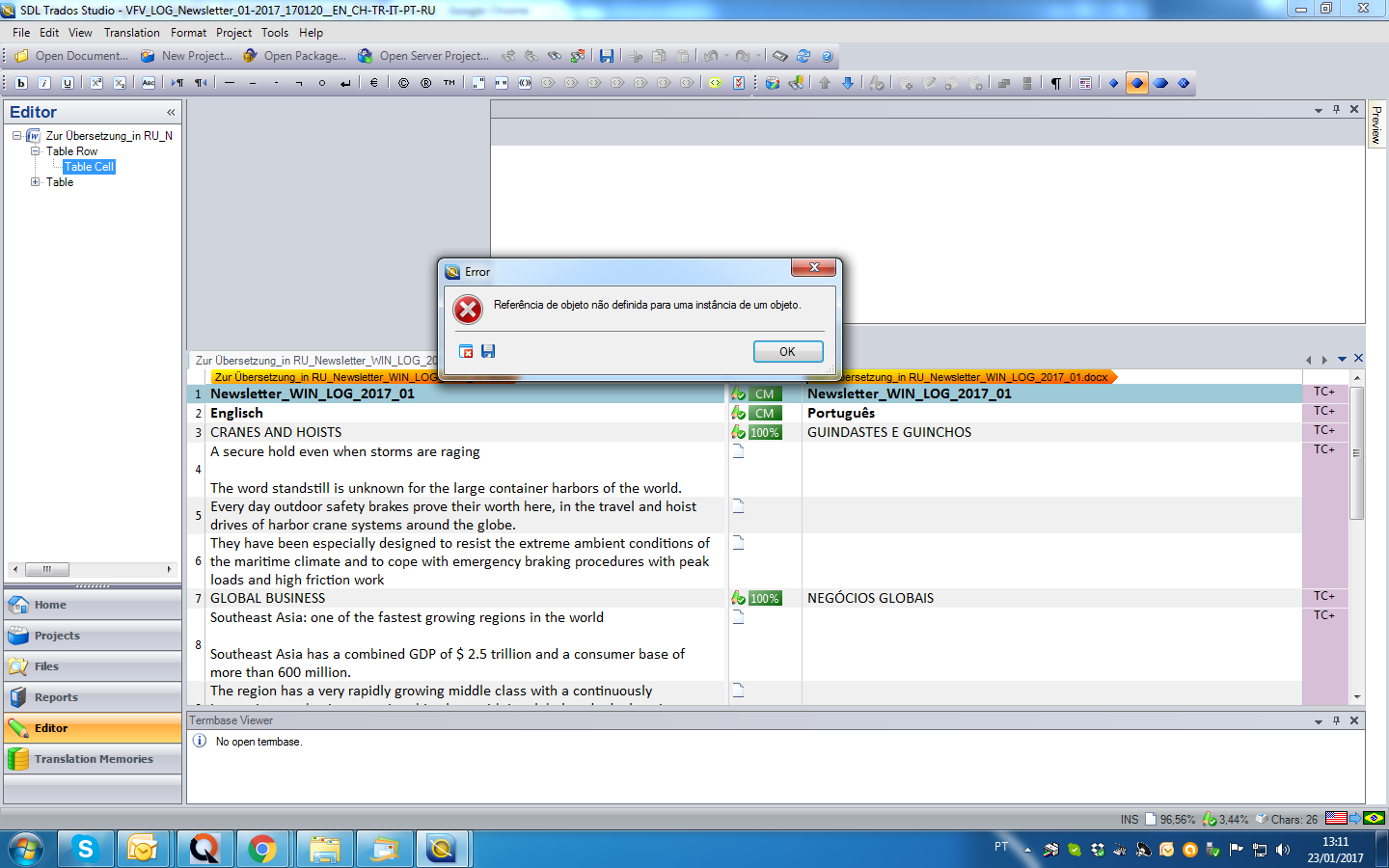Switch to the Translation Memories view
1389x868 pixels.
coord(93,759)
